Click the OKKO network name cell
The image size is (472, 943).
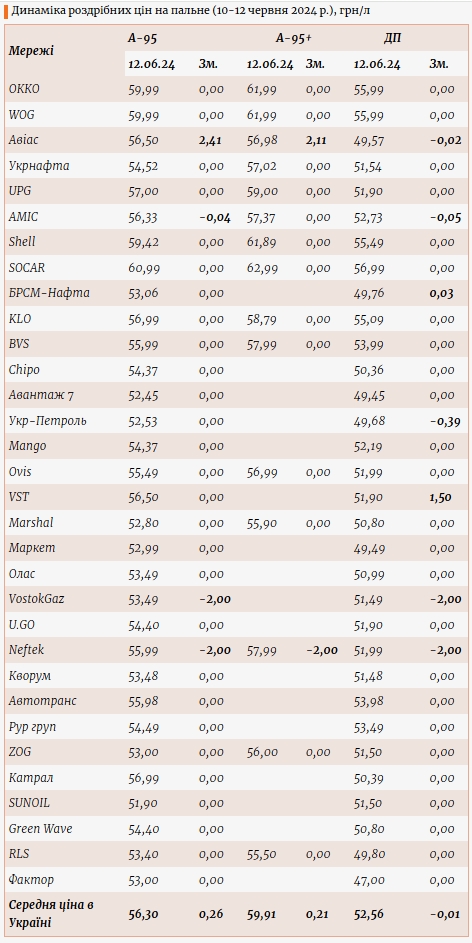24,89
